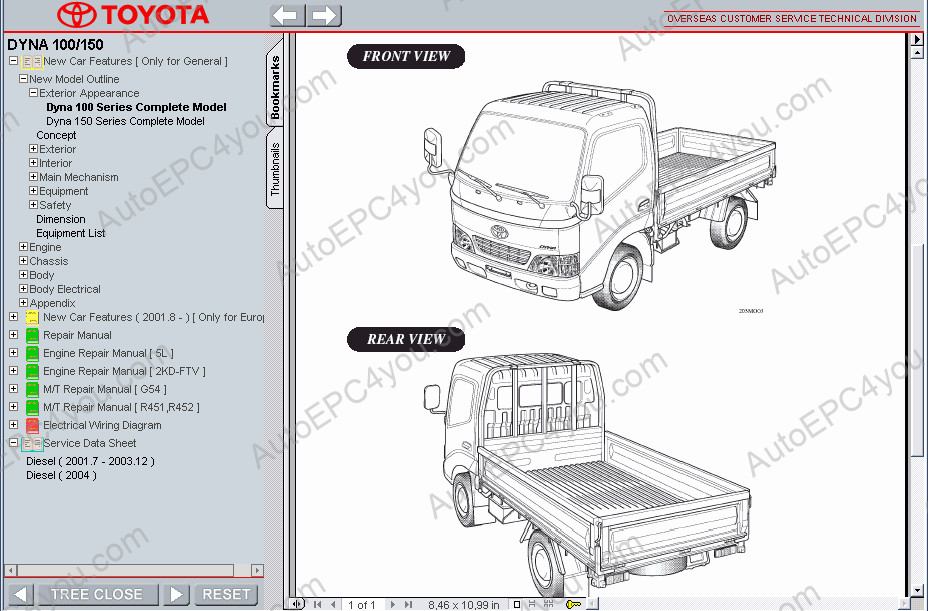Click the forward arrow in the header
The width and height of the screenshot is (928, 611).
coord(324,15)
